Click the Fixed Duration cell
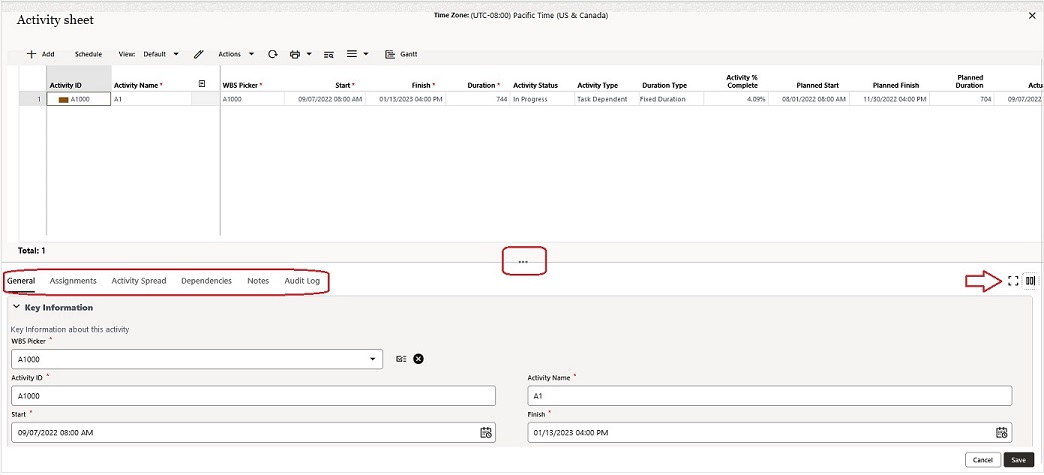Image resolution: width=1044 pixels, height=475 pixels. [670, 99]
